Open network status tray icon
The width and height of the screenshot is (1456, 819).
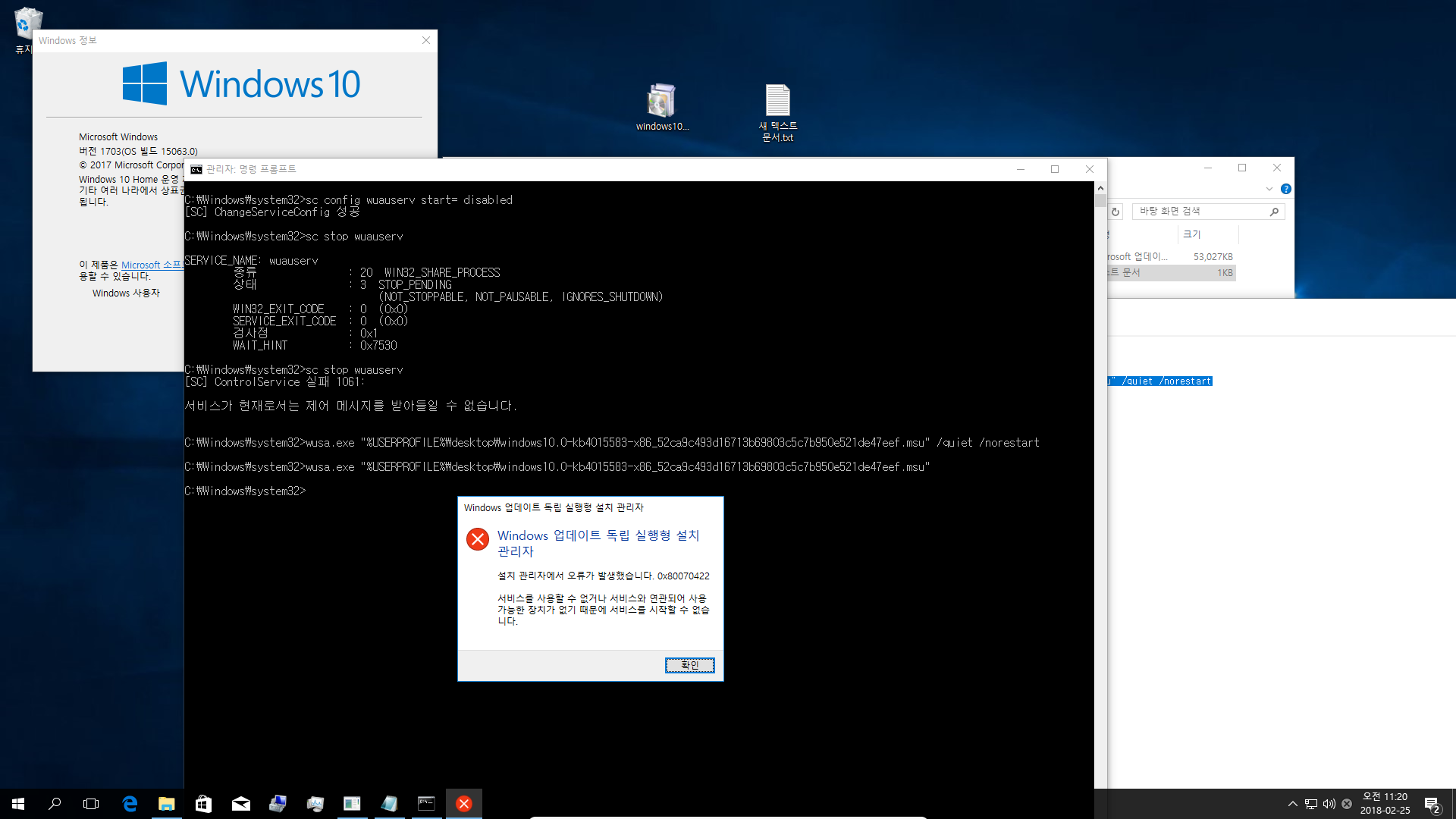point(1311,804)
